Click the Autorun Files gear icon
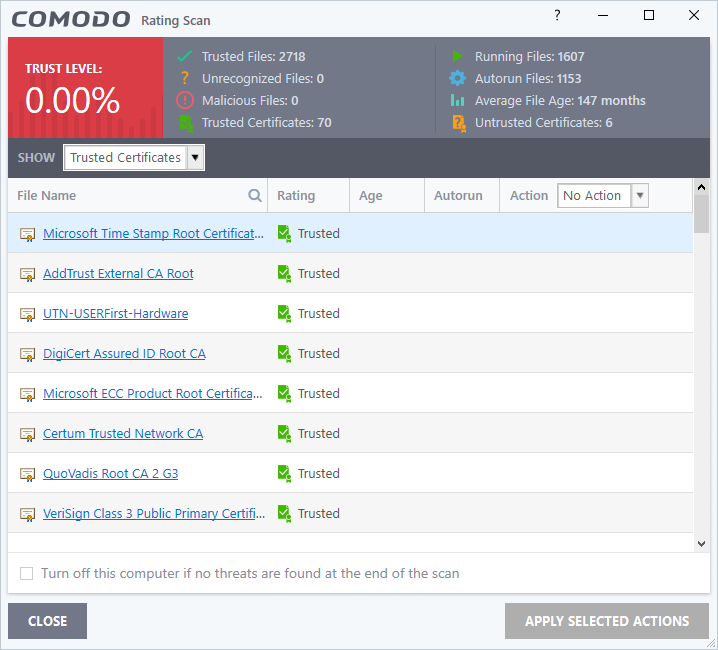The height and width of the screenshot is (650, 718). click(x=458, y=78)
